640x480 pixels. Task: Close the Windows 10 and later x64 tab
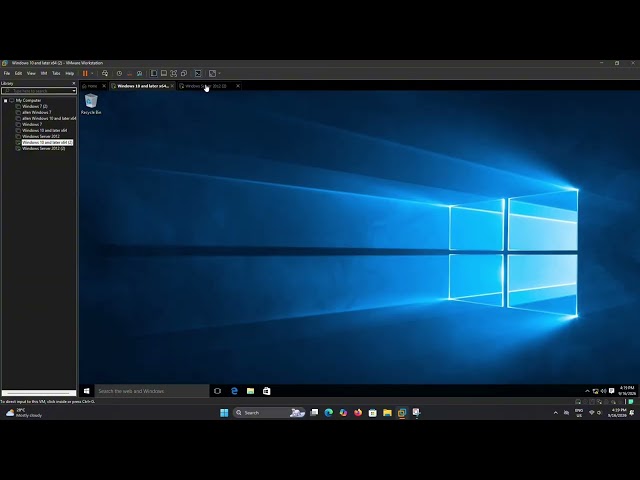172,86
